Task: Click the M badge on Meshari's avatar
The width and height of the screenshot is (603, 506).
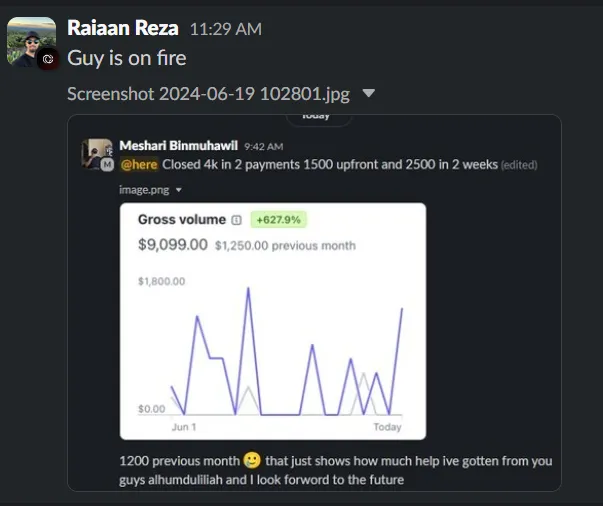Action: [107, 165]
